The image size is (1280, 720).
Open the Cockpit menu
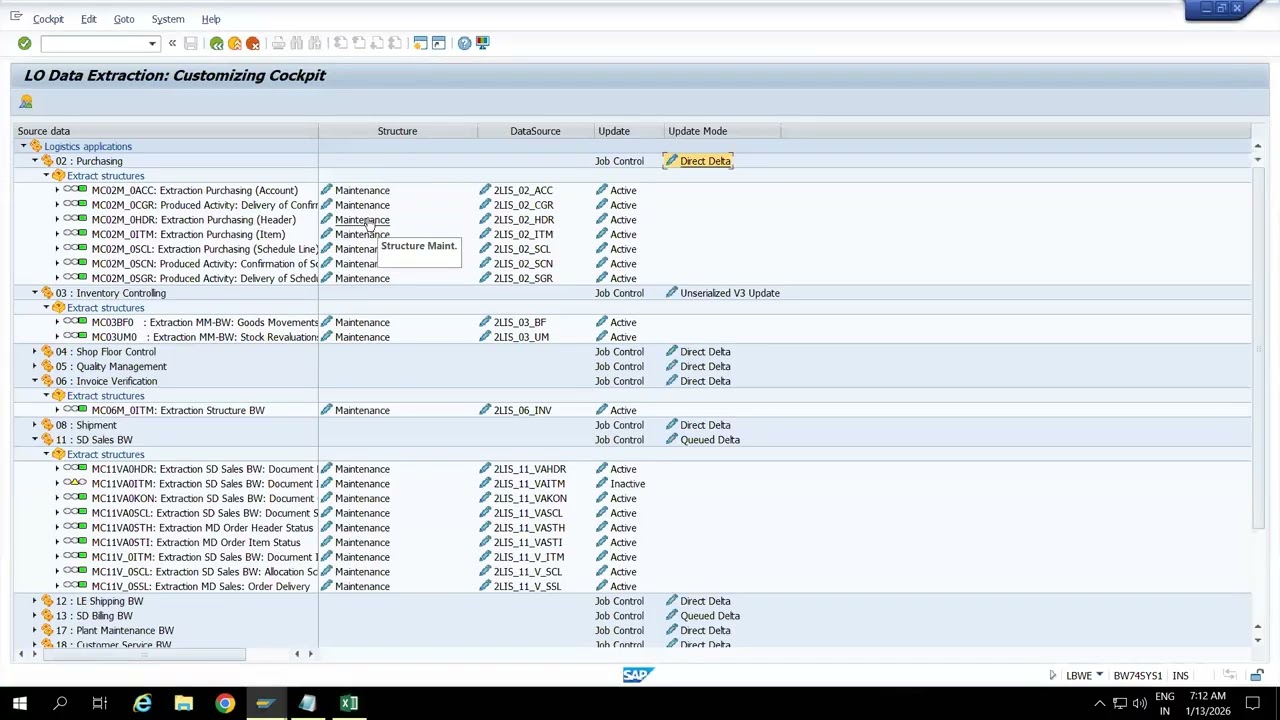pos(48,19)
